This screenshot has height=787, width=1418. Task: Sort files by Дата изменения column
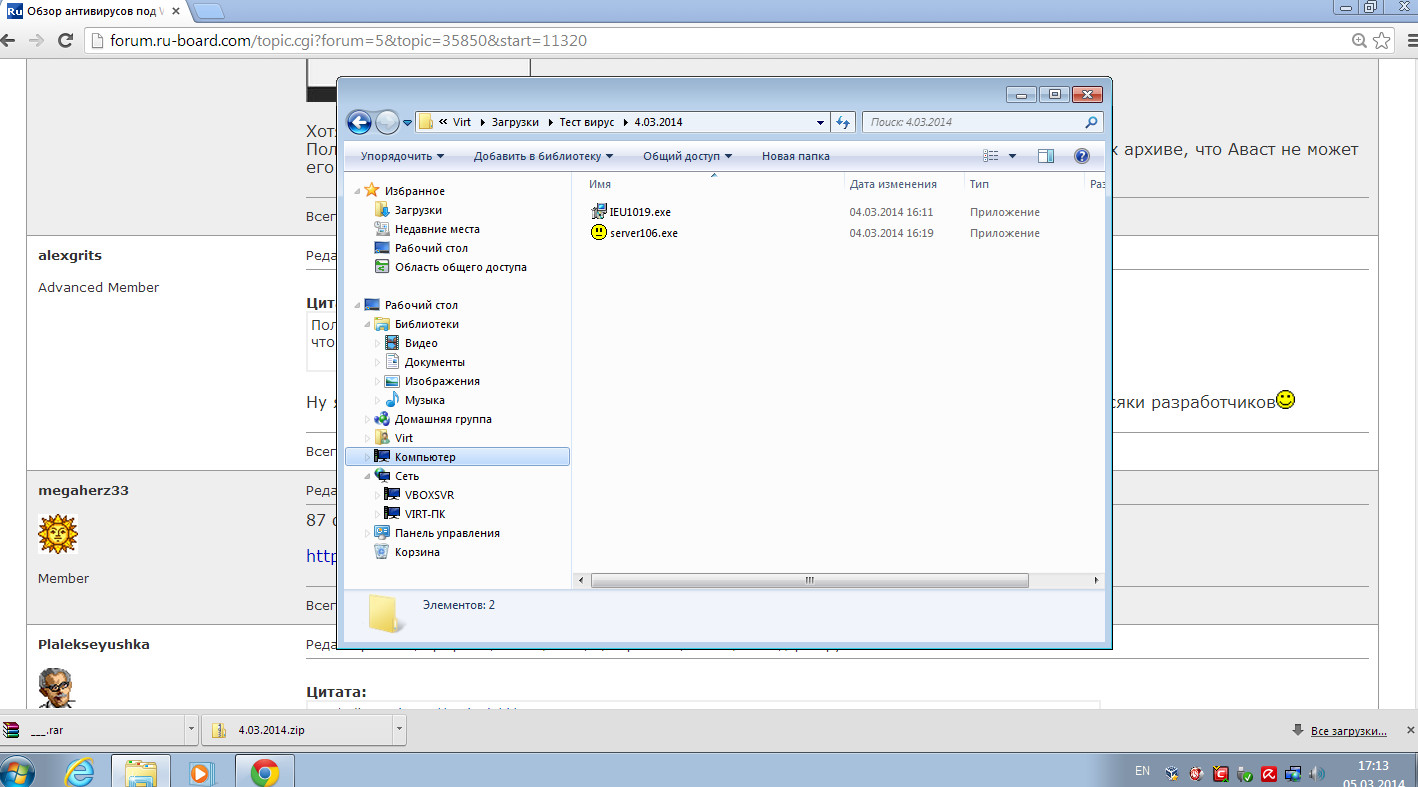(x=893, y=184)
